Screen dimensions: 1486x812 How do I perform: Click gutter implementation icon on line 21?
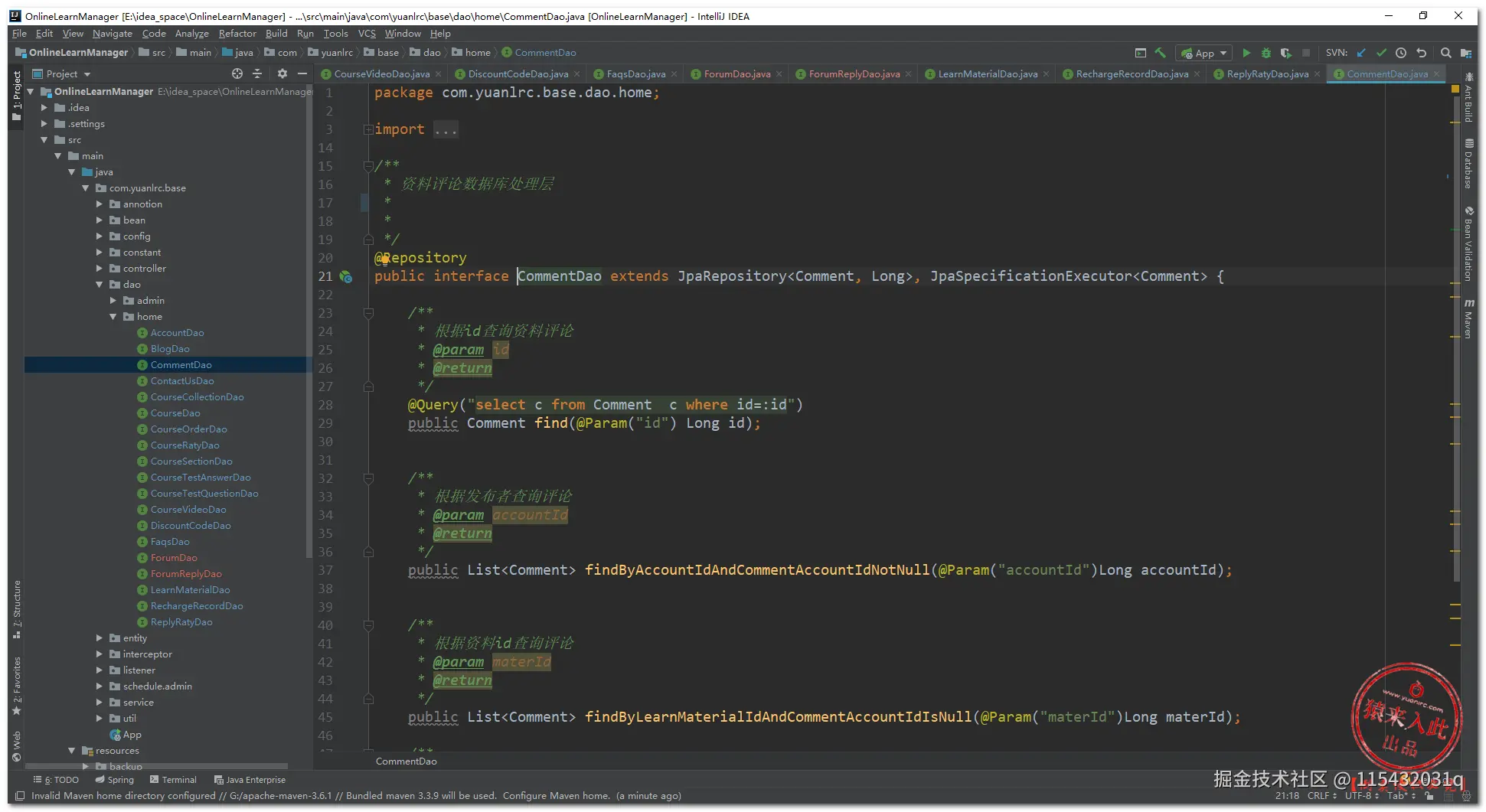pyautogui.click(x=346, y=276)
